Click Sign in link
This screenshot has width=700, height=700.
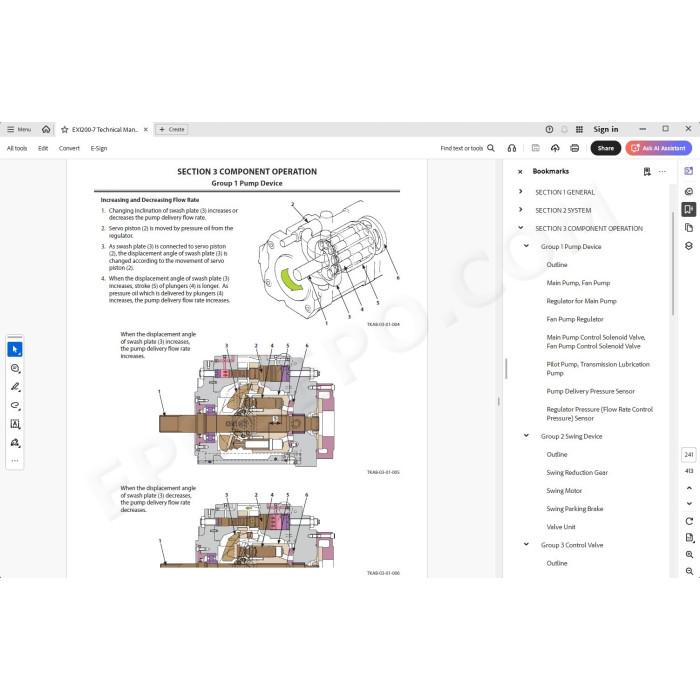tap(605, 129)
